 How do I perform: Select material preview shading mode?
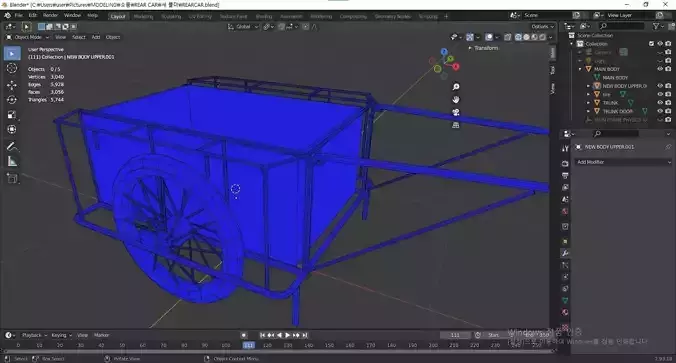(x=535, y=37)
